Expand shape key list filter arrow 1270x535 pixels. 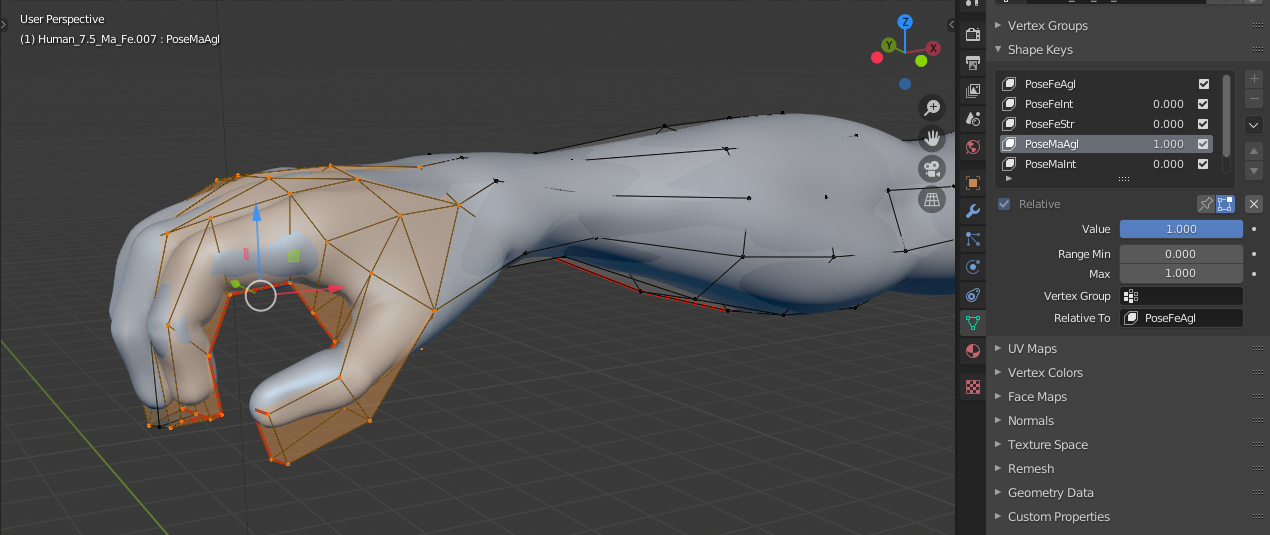click(1008, 178)
